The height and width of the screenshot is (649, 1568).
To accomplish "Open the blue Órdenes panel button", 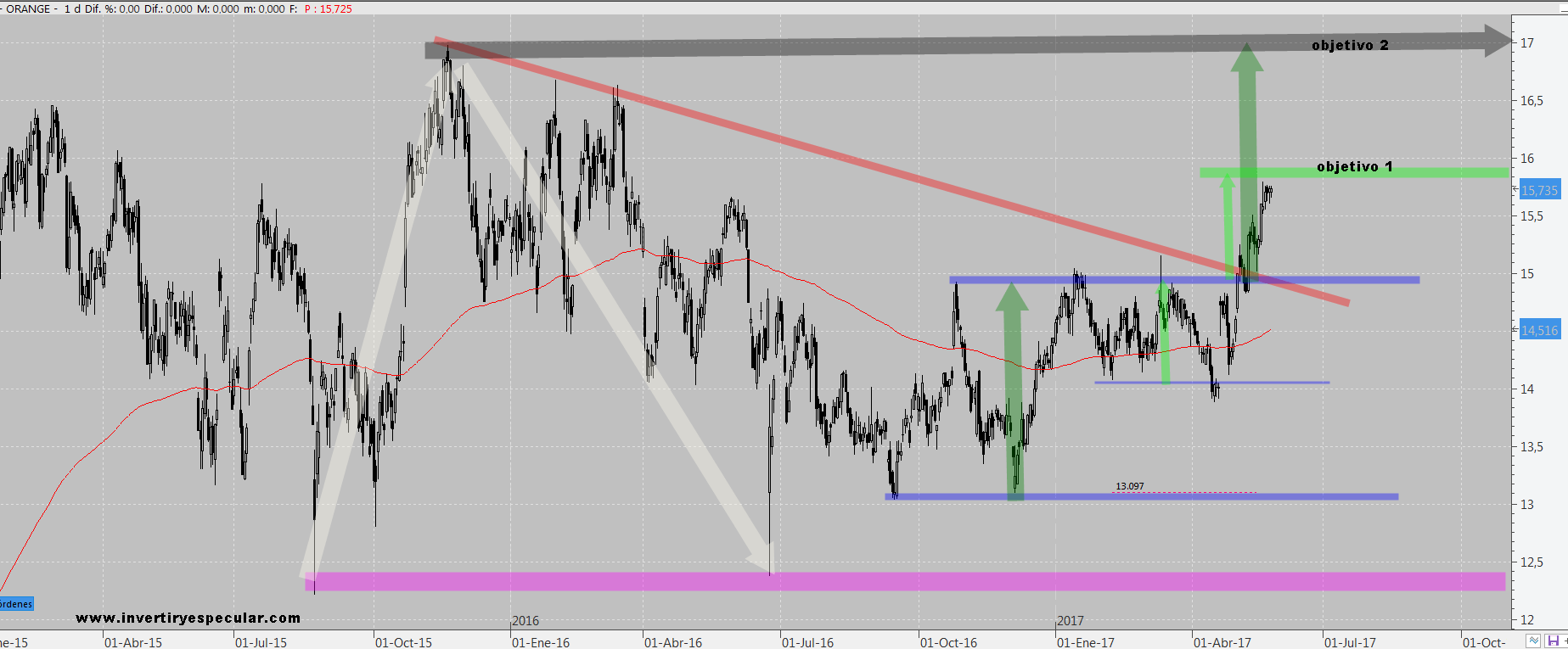I will coord(15,604).
